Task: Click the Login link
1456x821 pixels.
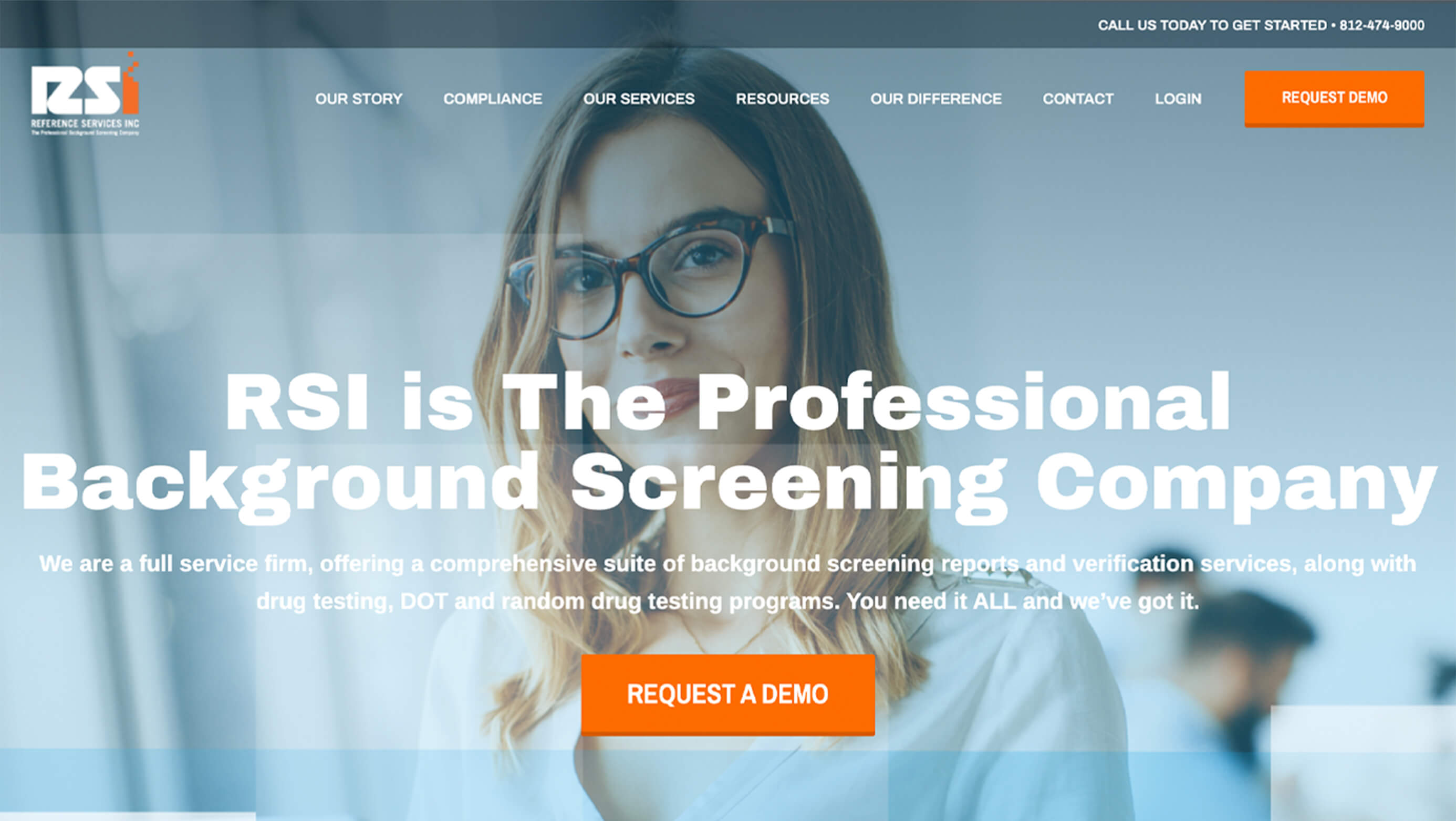Action: pyautogui.click(x=1178, y=99)
